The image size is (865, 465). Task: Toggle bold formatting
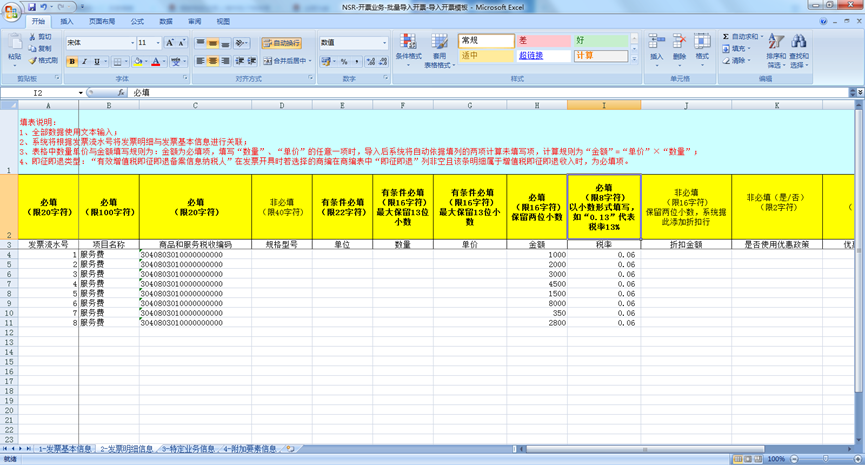(72, 61)
